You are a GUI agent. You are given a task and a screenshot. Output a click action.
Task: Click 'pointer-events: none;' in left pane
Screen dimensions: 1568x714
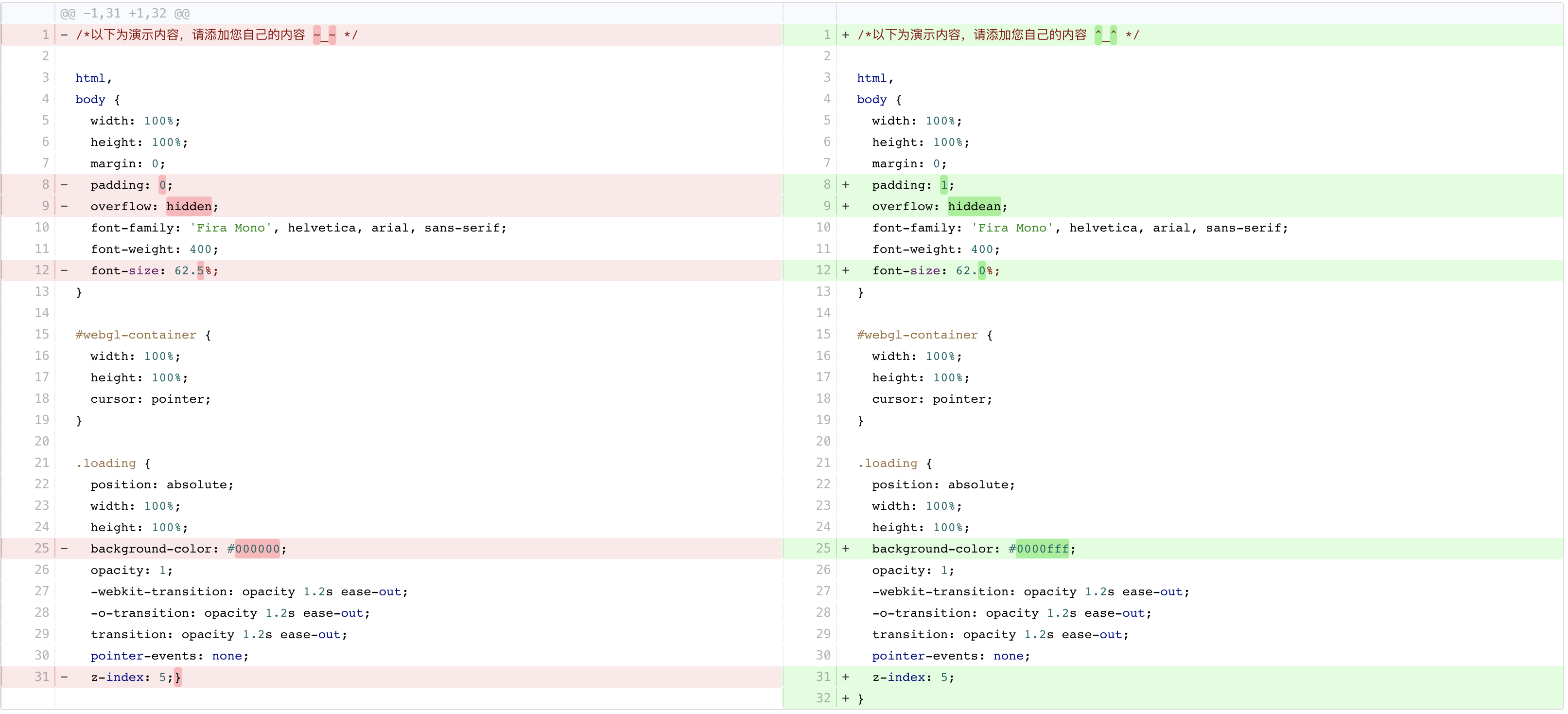(x=170, y=656)
